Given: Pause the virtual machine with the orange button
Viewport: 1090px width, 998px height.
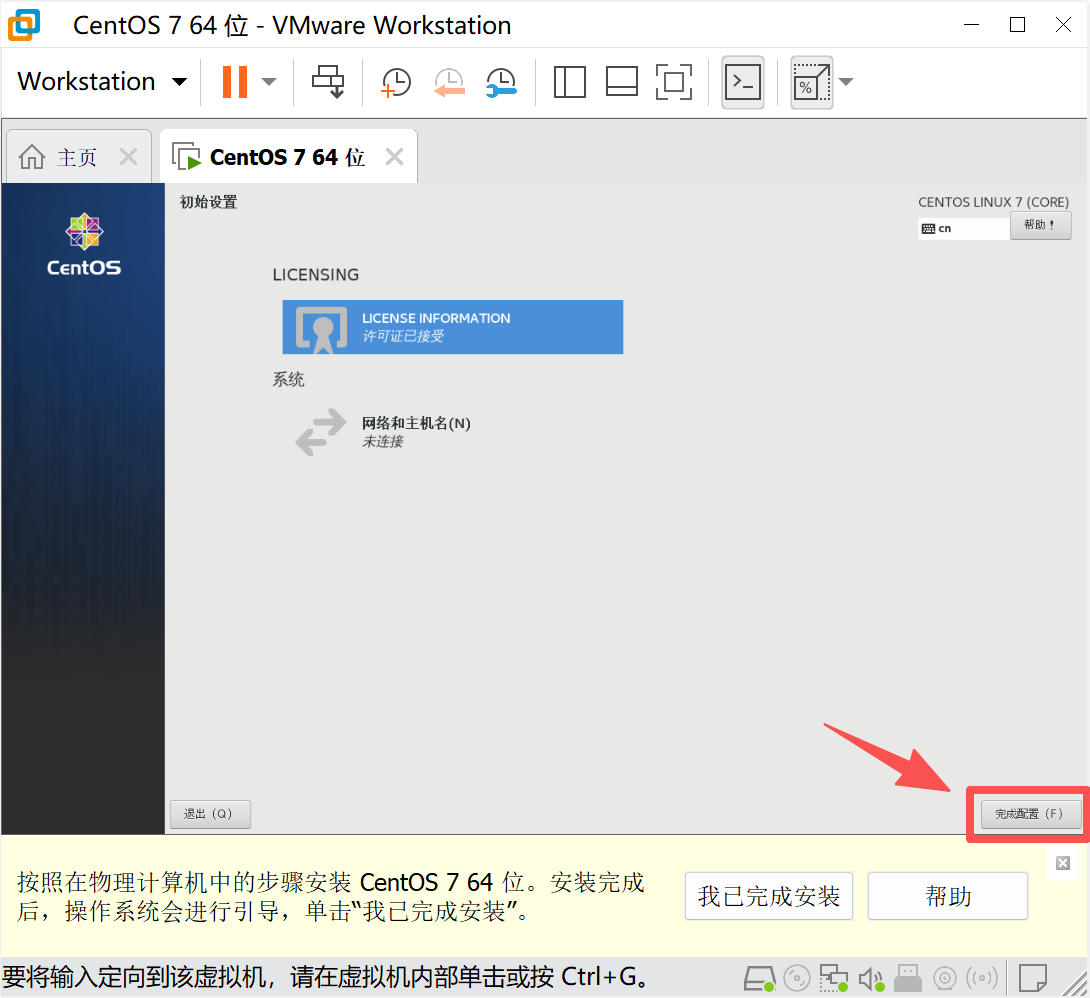Looking at the screenshot, I should click(235, 82).
